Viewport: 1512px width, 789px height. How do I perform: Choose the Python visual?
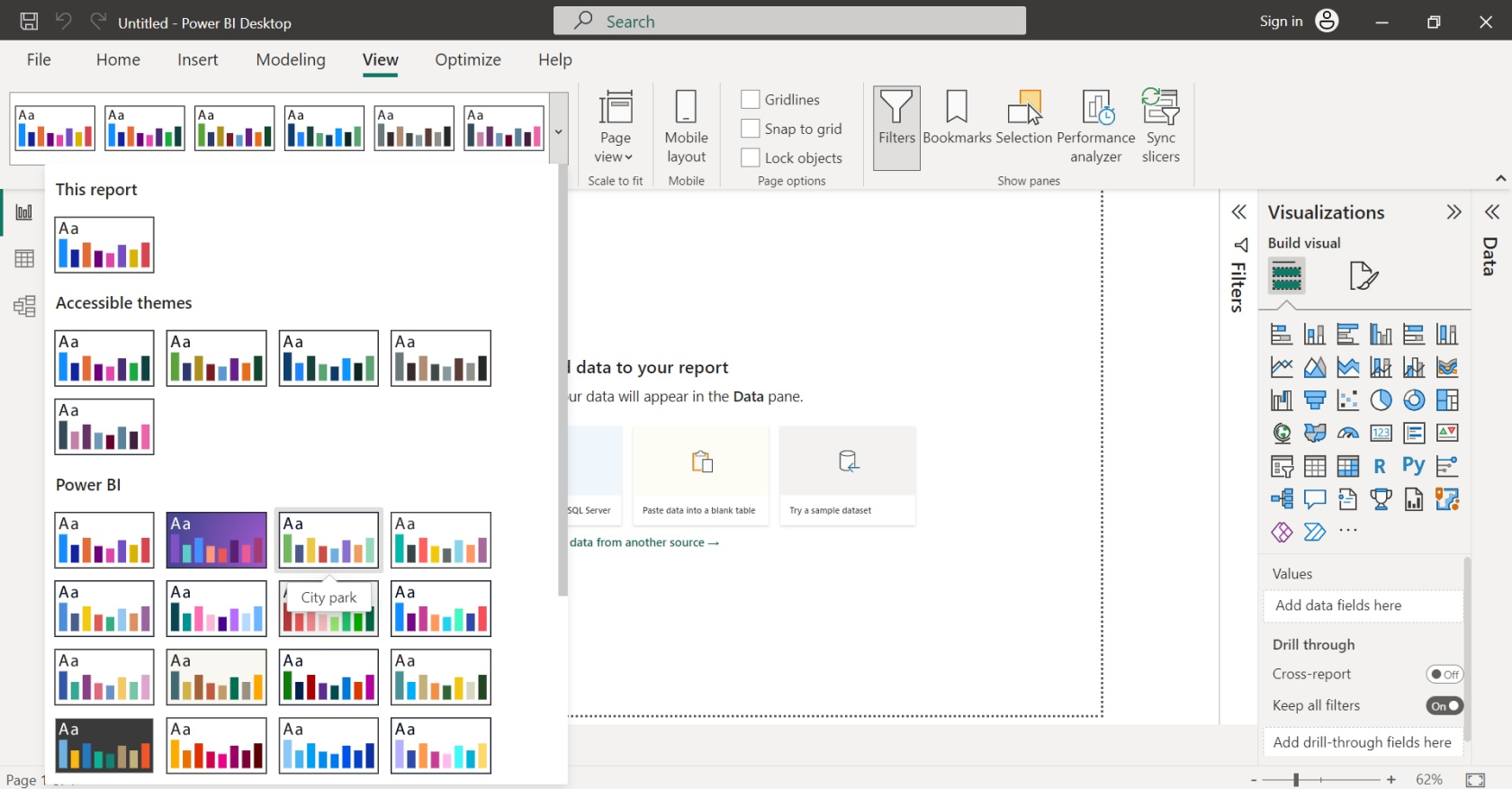pyautogui.click(x=1414, y=466)
